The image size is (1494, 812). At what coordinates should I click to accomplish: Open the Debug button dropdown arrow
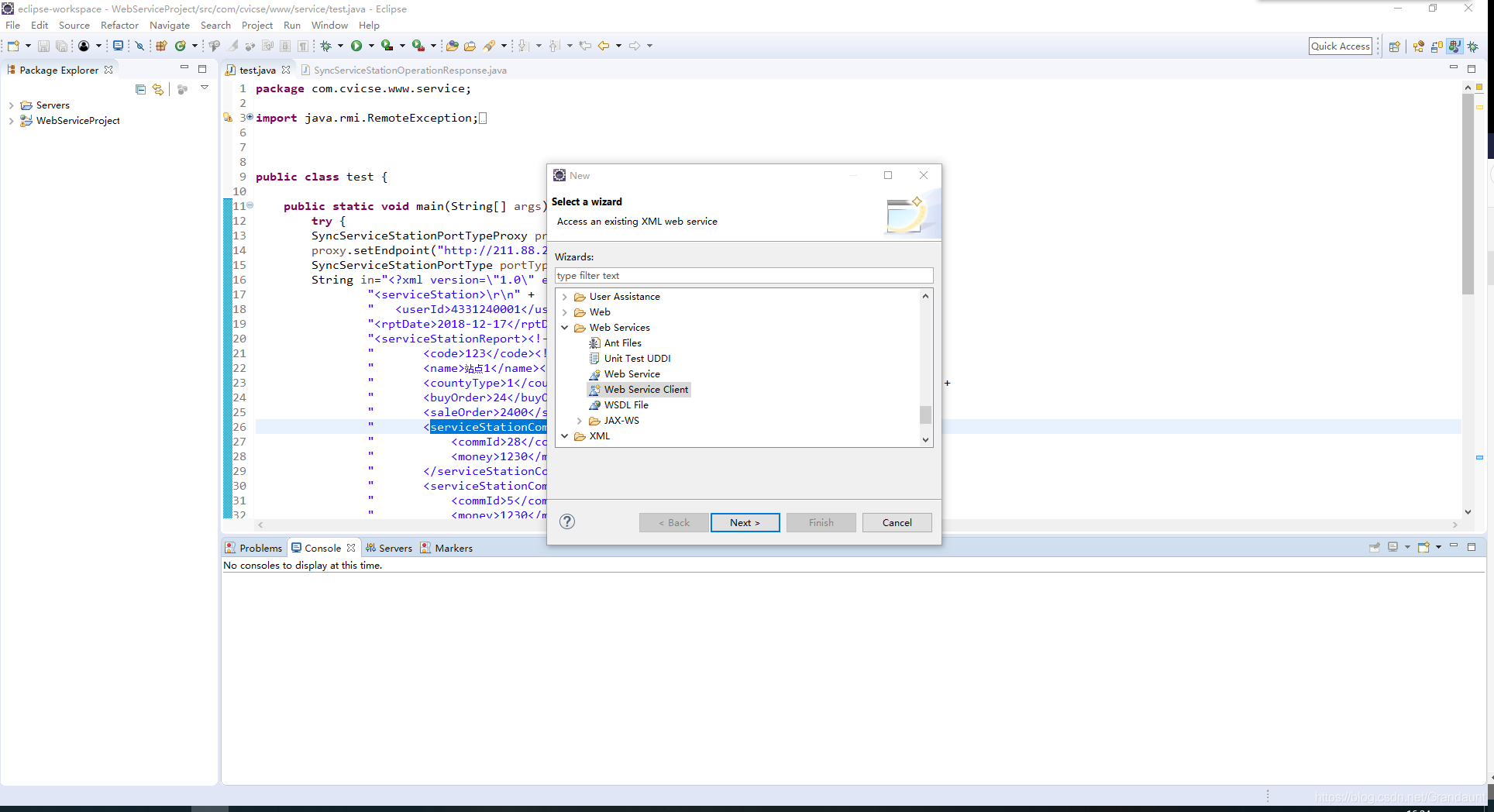[340, 46]
